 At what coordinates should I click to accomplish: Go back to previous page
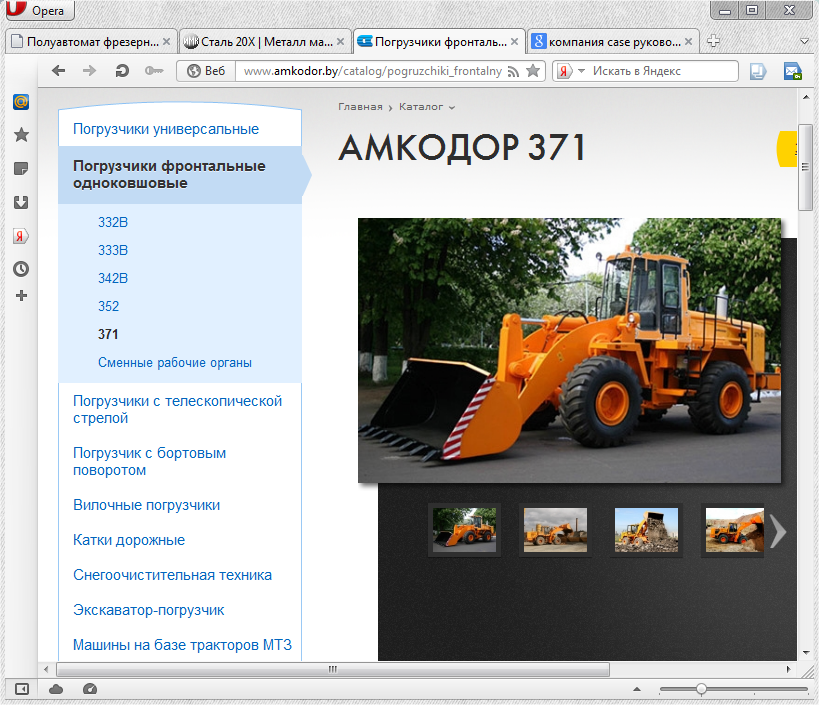tap(58, 70)
